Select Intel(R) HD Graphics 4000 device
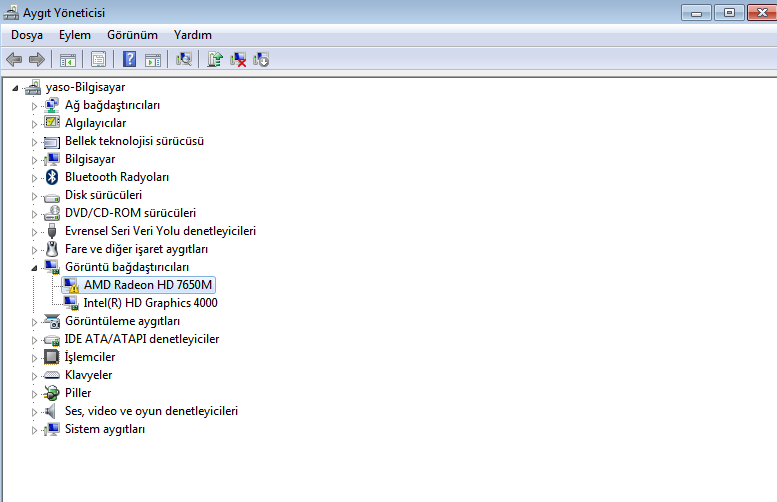Screen dimensions: 777x502 [x=150, y=303]
